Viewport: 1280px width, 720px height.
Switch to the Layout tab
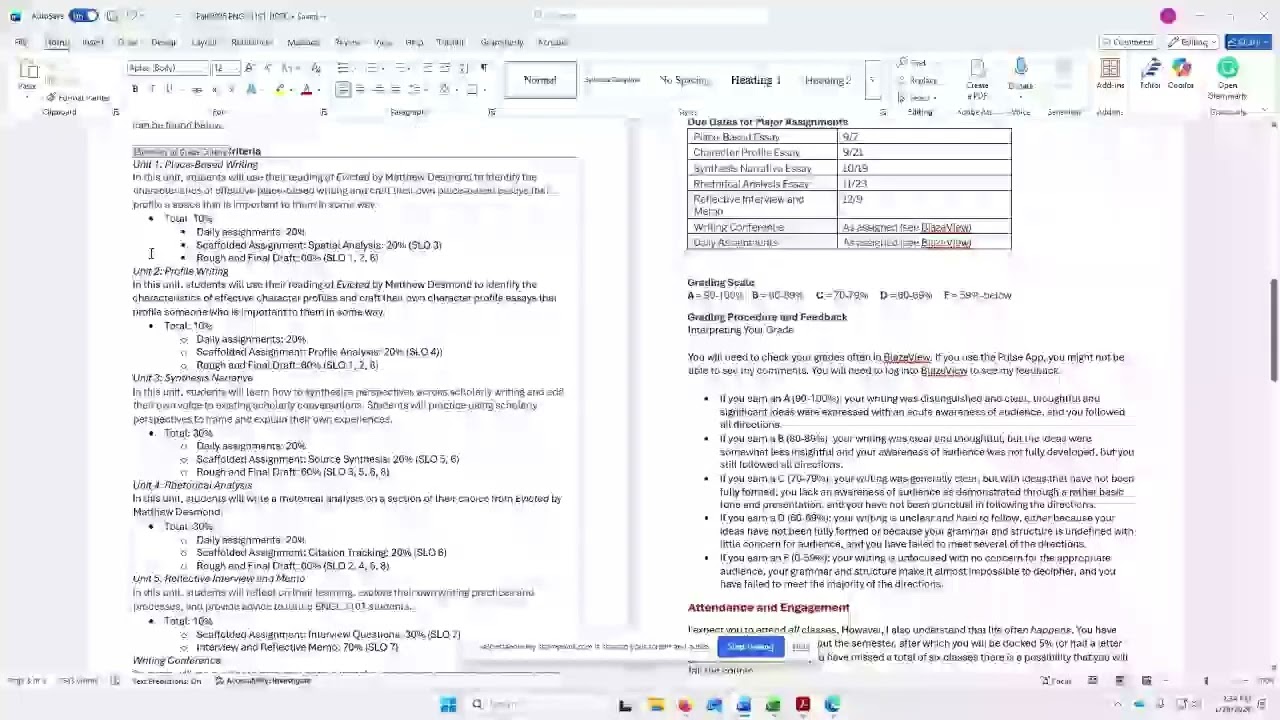(x=204, y=42)
